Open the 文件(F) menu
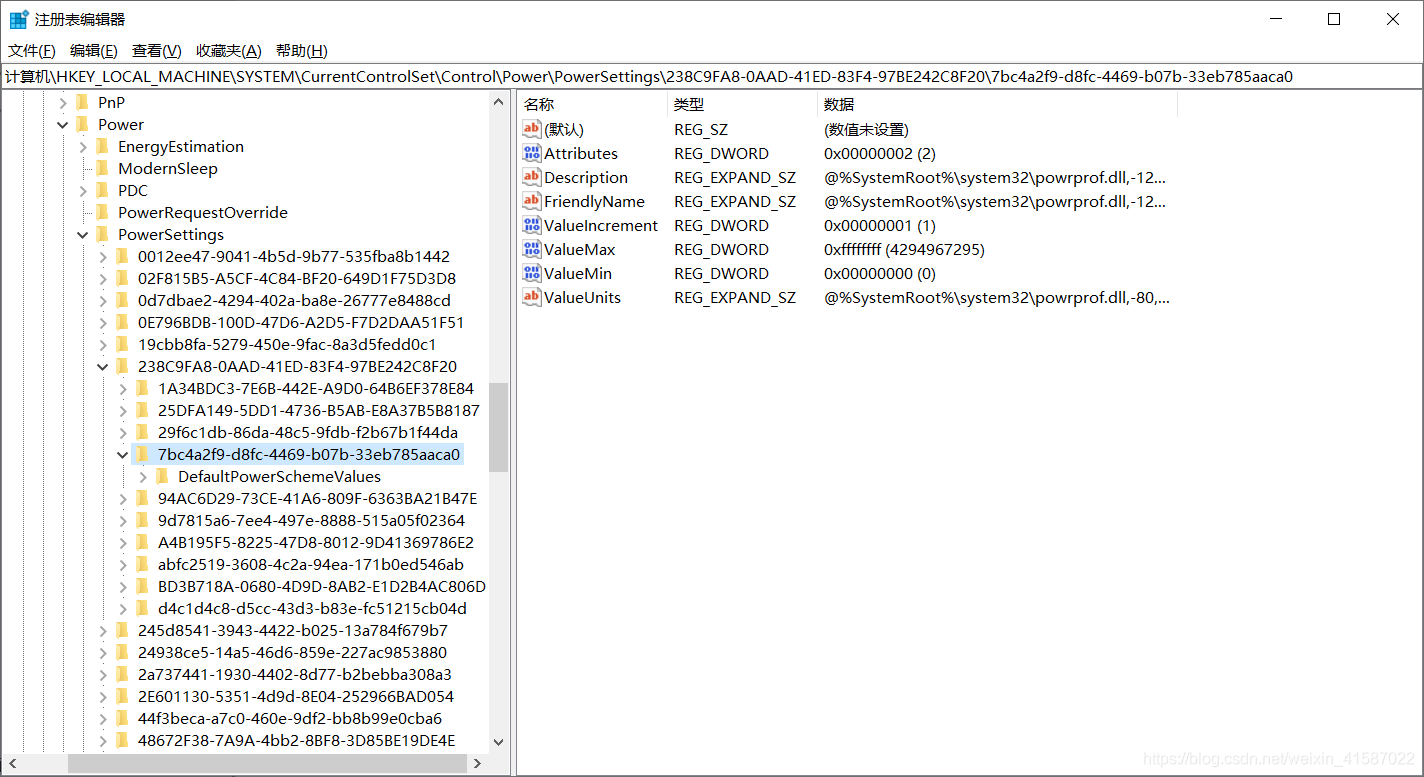 coord(32,51)
